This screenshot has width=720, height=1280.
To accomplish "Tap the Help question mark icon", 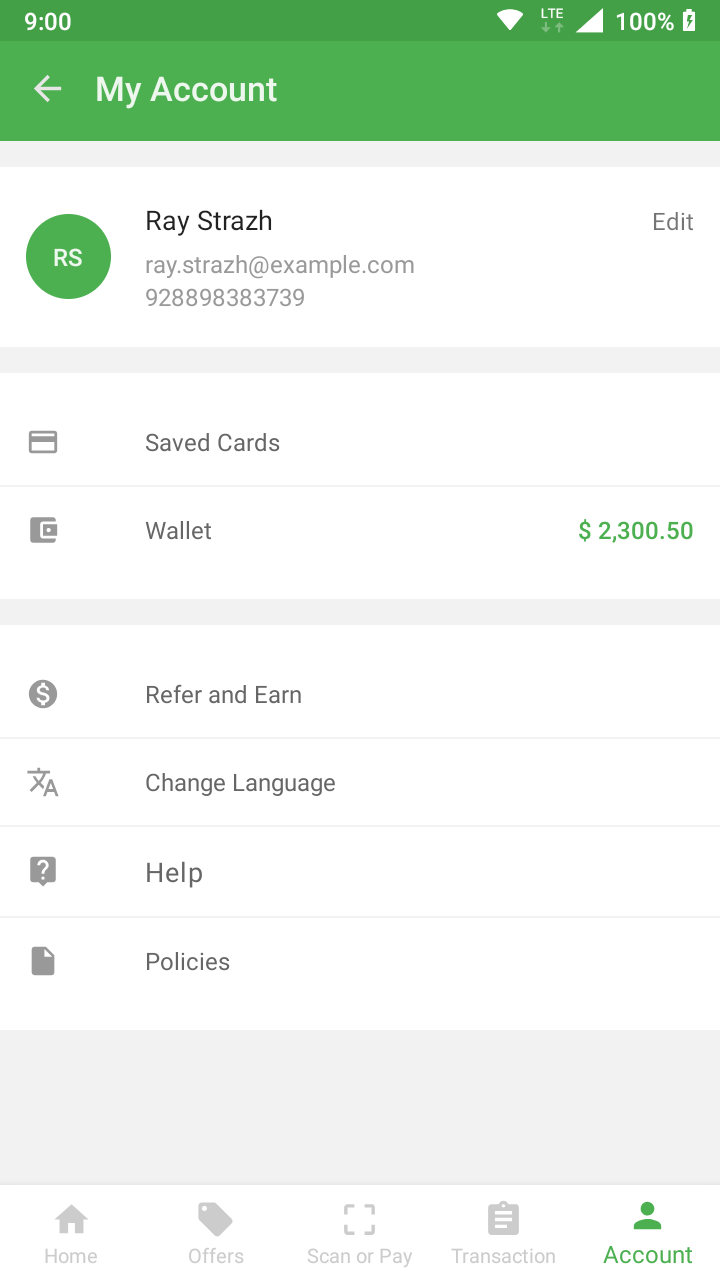I will coord(43,872).
